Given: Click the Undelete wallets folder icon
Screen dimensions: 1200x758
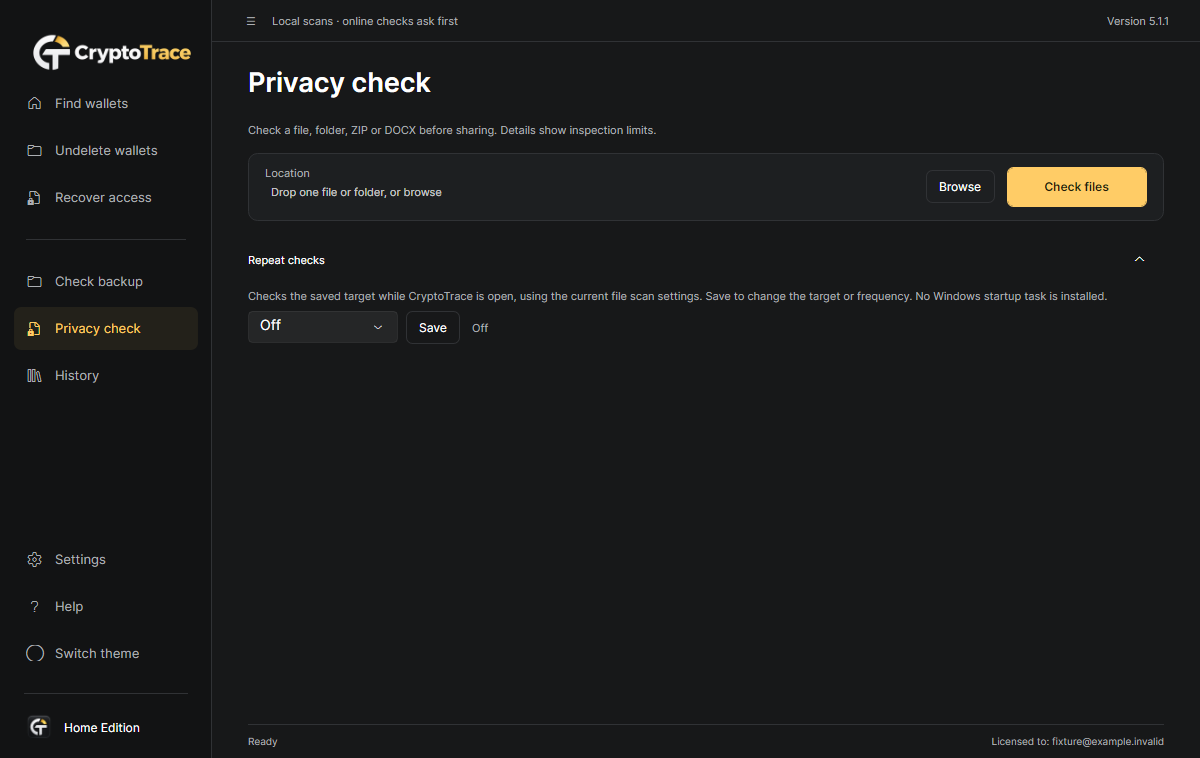Looking at the screenshot, I should point(35,151).
